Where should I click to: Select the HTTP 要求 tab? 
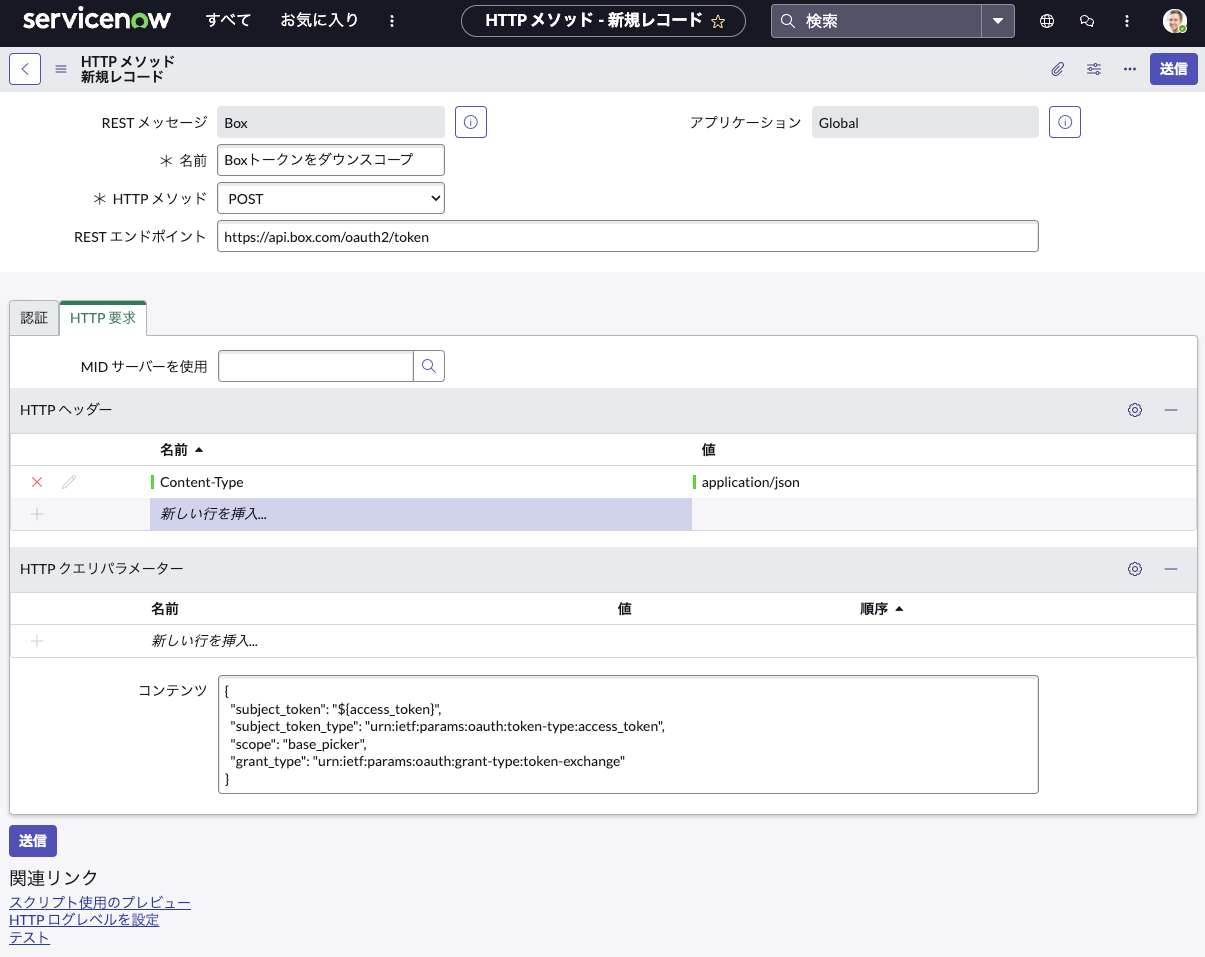click(x=103, y=317)
